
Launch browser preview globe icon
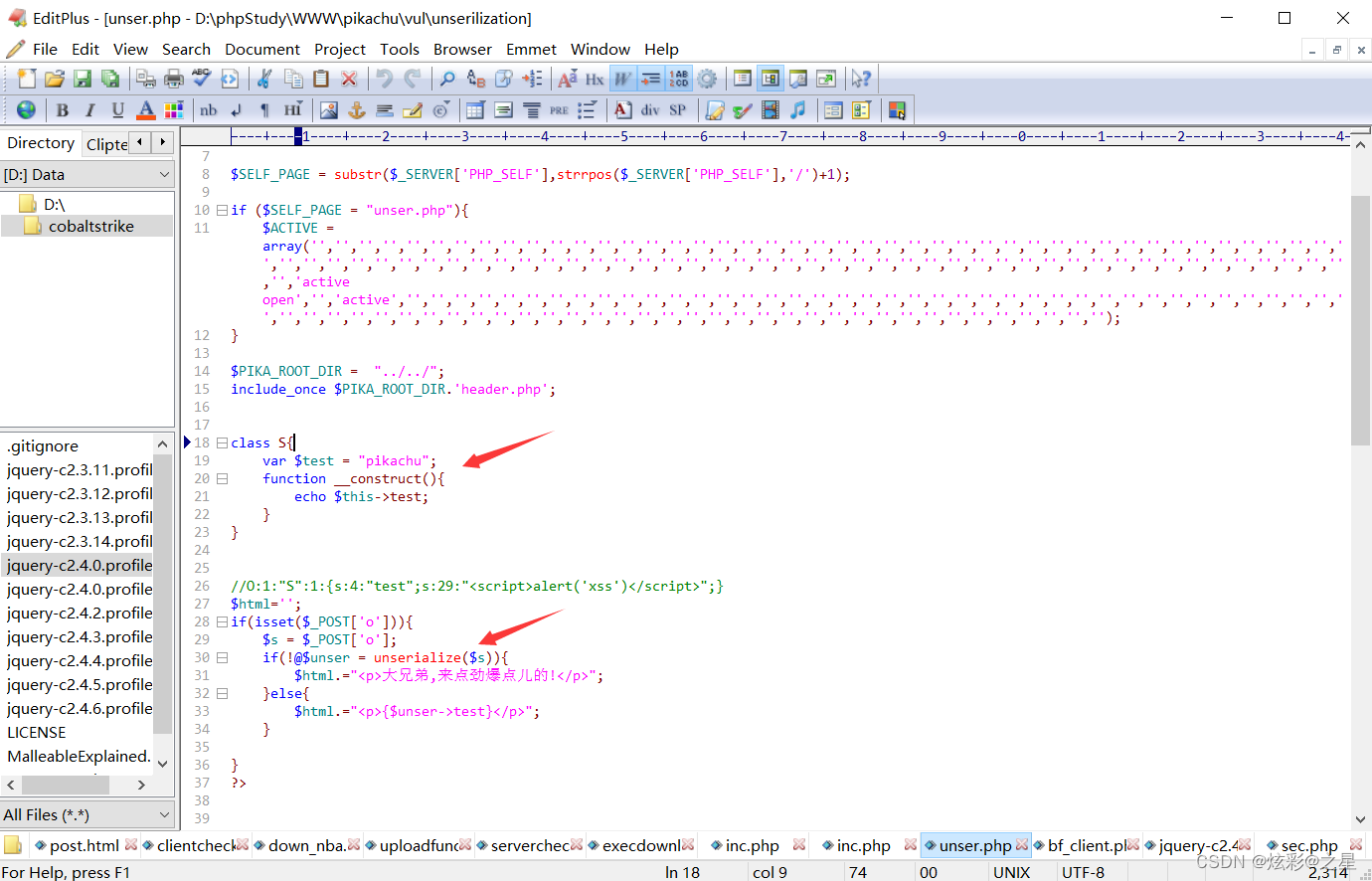point(27,110)
